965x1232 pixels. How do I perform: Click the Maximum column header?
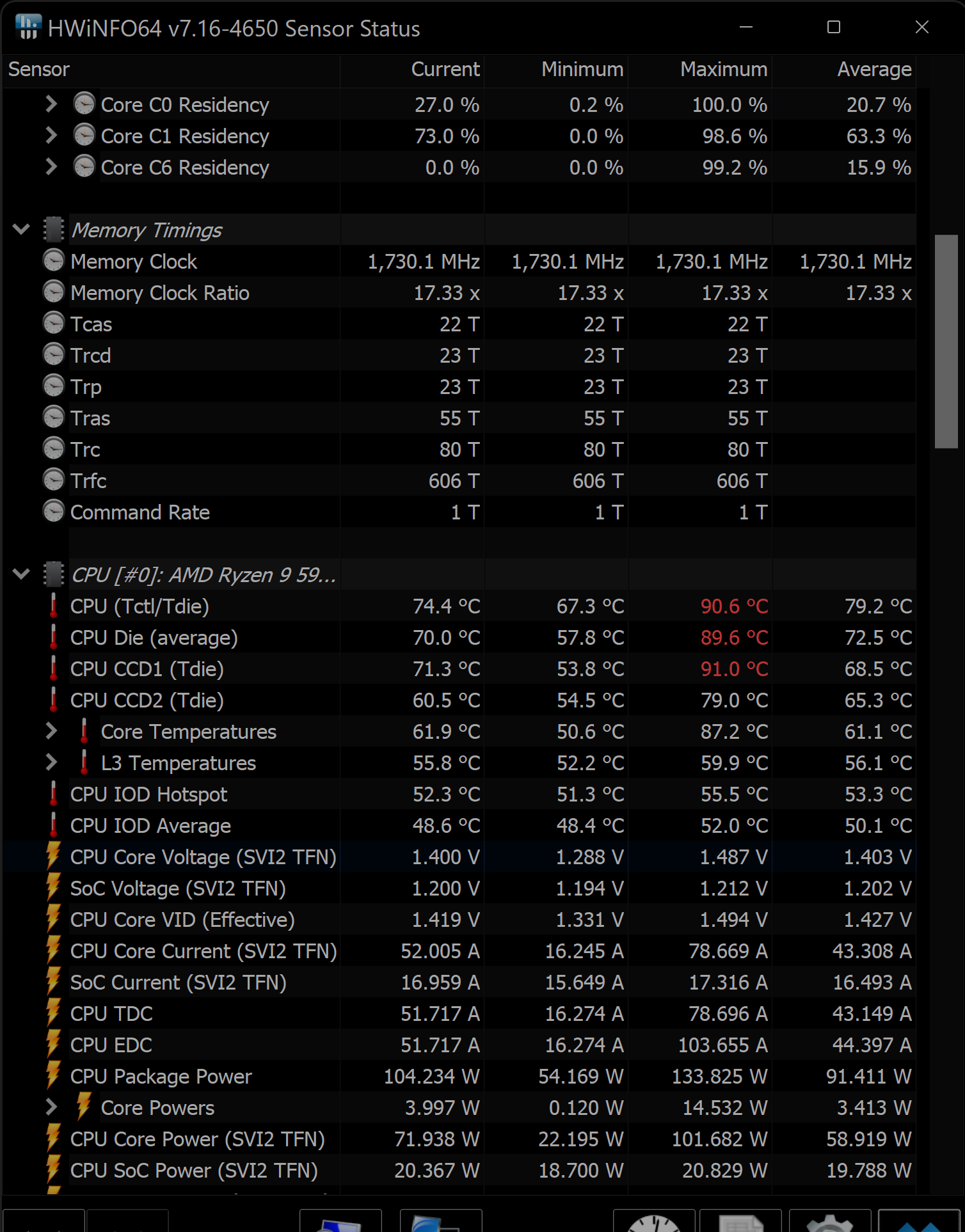(x=723, y=69)
